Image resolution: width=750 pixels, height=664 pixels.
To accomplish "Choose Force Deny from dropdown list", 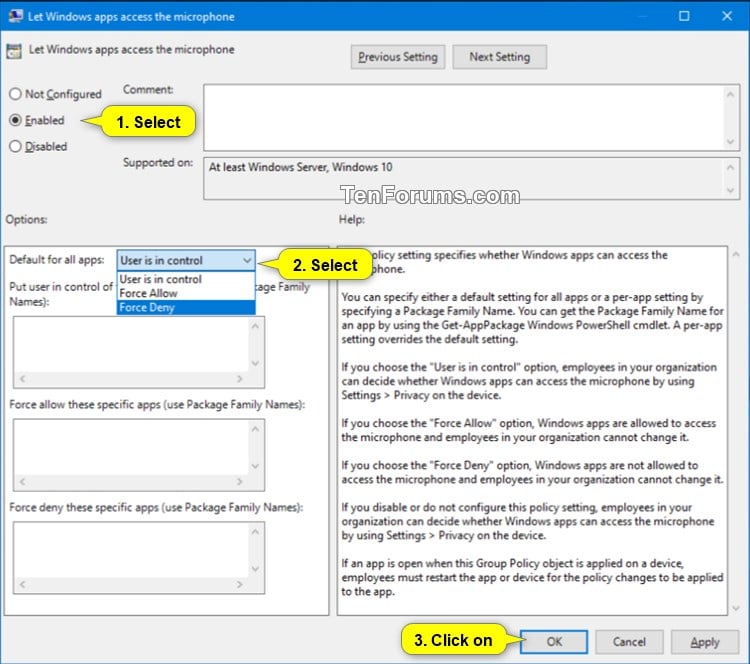I will [186, 307].
